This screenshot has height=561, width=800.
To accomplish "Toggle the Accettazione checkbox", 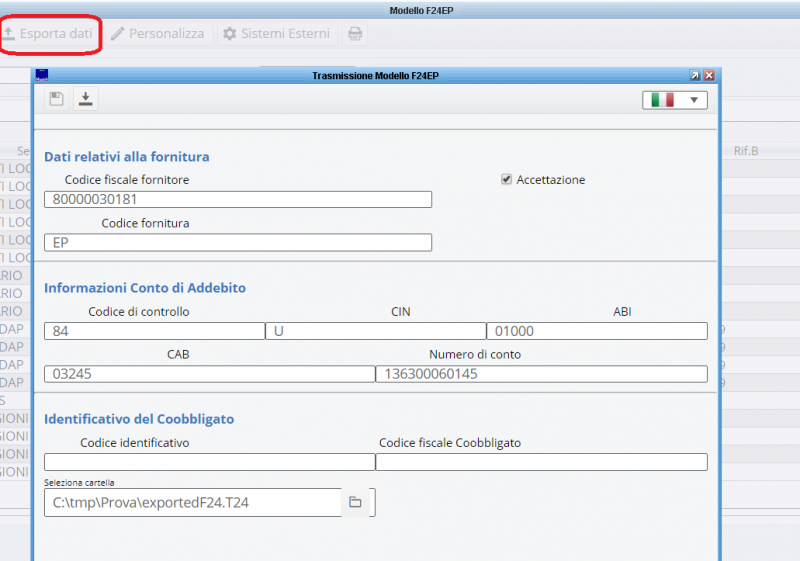I will tap(507, 179).
